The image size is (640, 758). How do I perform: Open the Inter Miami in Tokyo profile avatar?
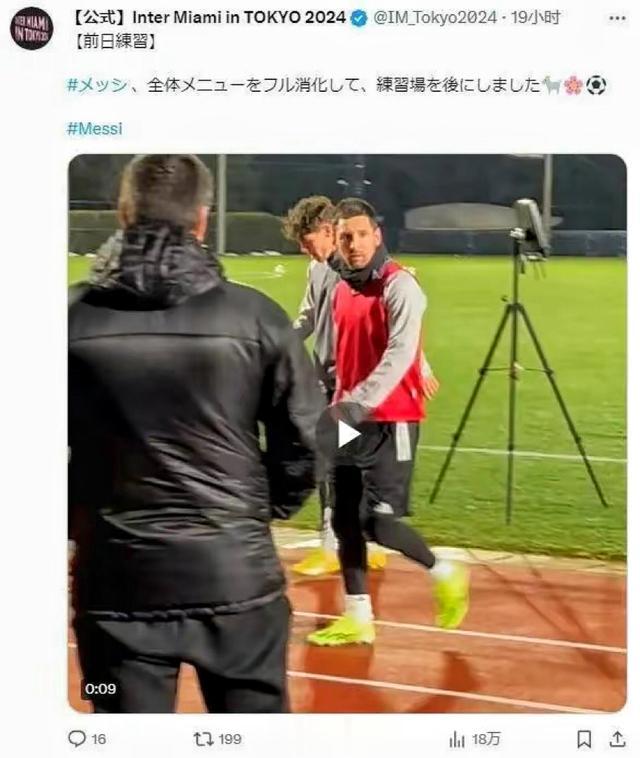31,28
